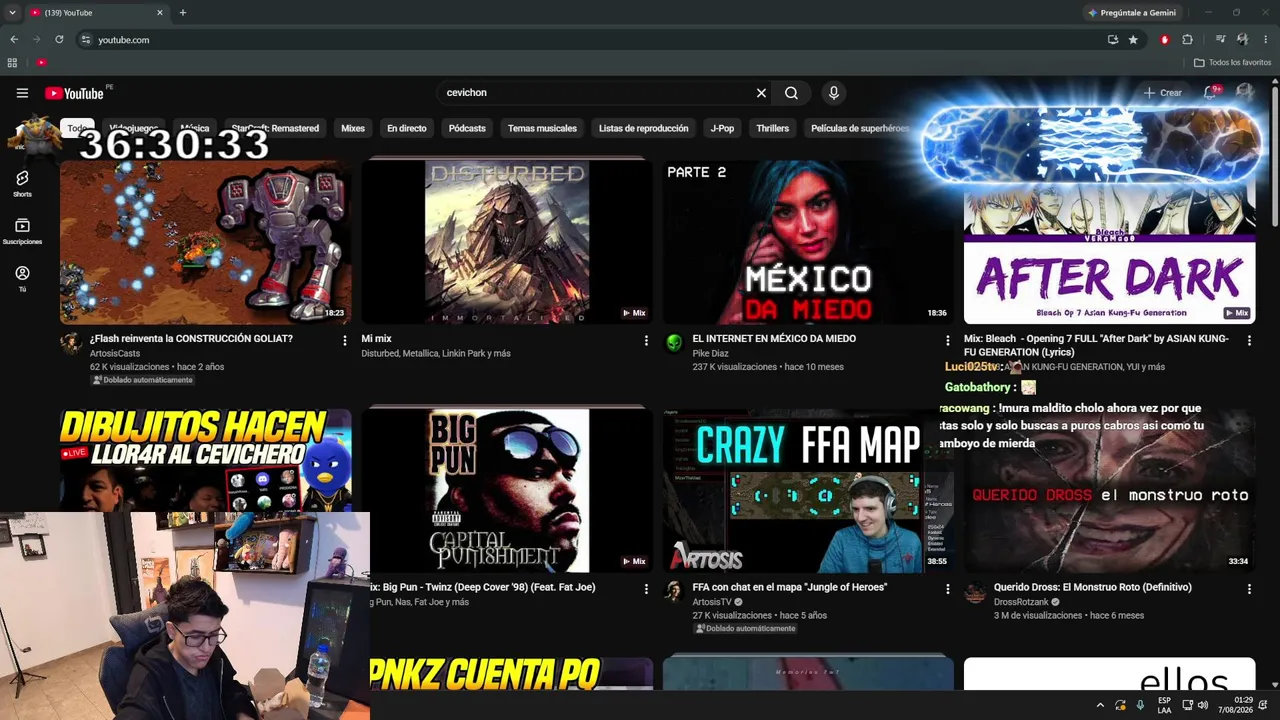The height and width of the screenshot is (720, 1280).
Task: Open the taskbar volume control
Action: 1202,705
